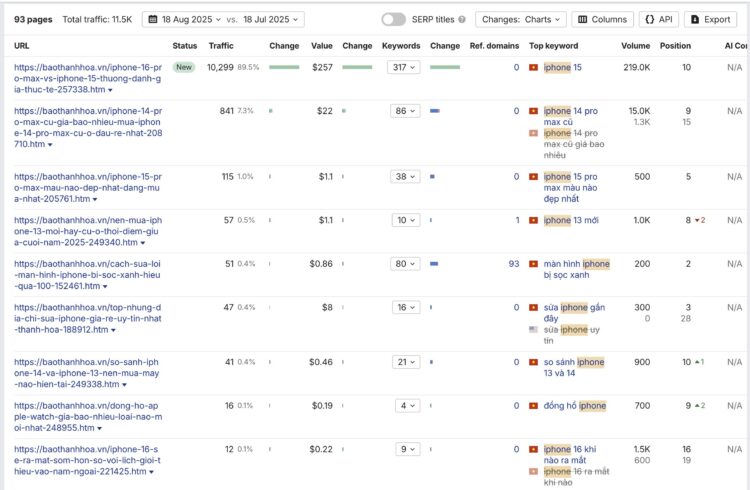
Task: Click top keyword 'iphone 14 pro max cũ'
Action: 571,116
